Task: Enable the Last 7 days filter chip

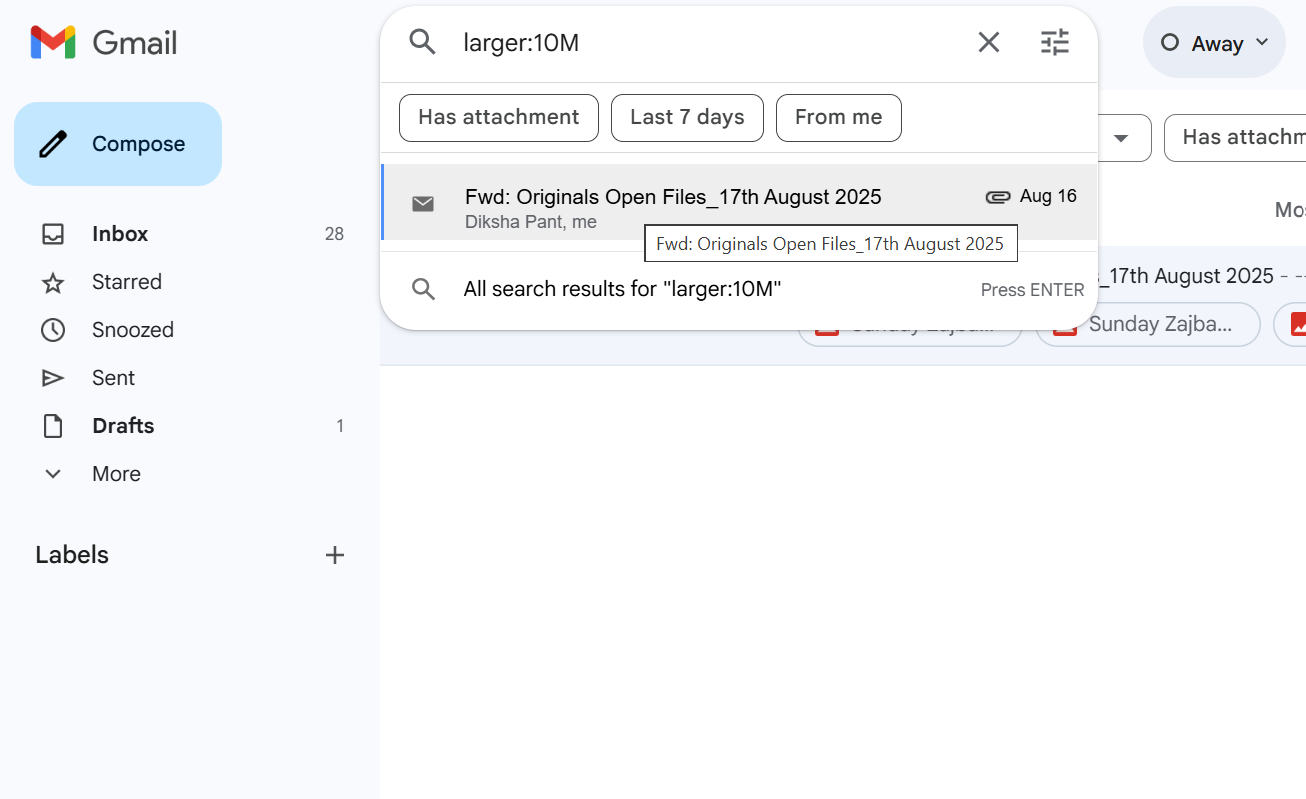Action: coord(687,117)
